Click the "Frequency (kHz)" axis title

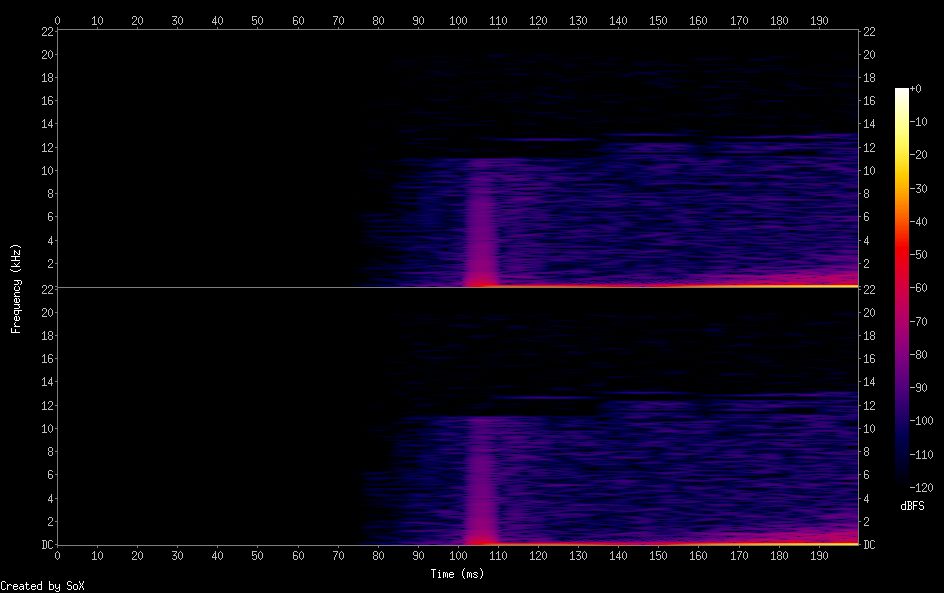[16, 288]
